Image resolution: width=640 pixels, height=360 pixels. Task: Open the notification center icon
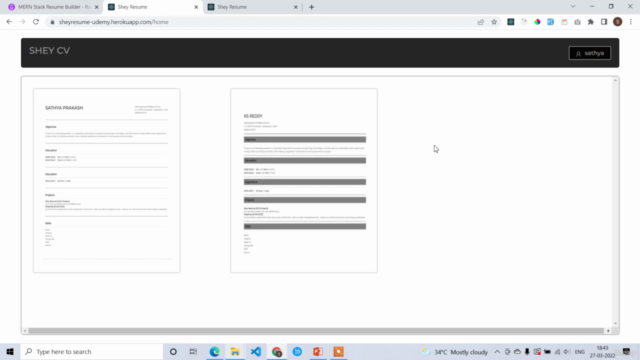tap(627, 352)
